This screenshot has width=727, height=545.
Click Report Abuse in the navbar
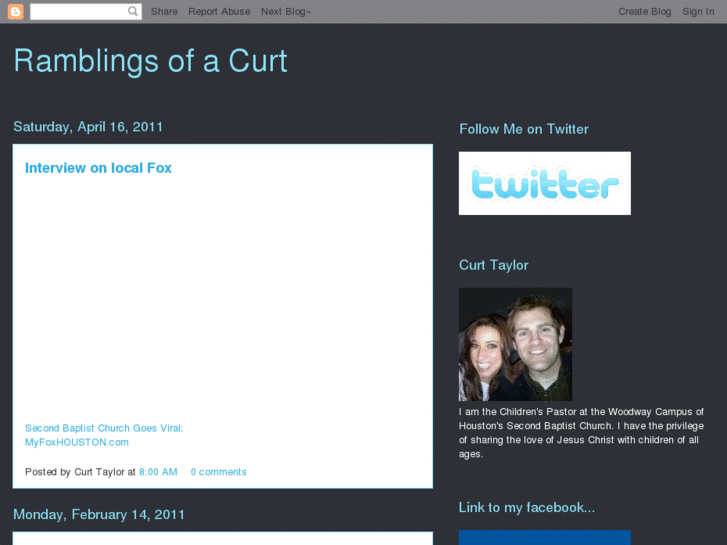219,12
